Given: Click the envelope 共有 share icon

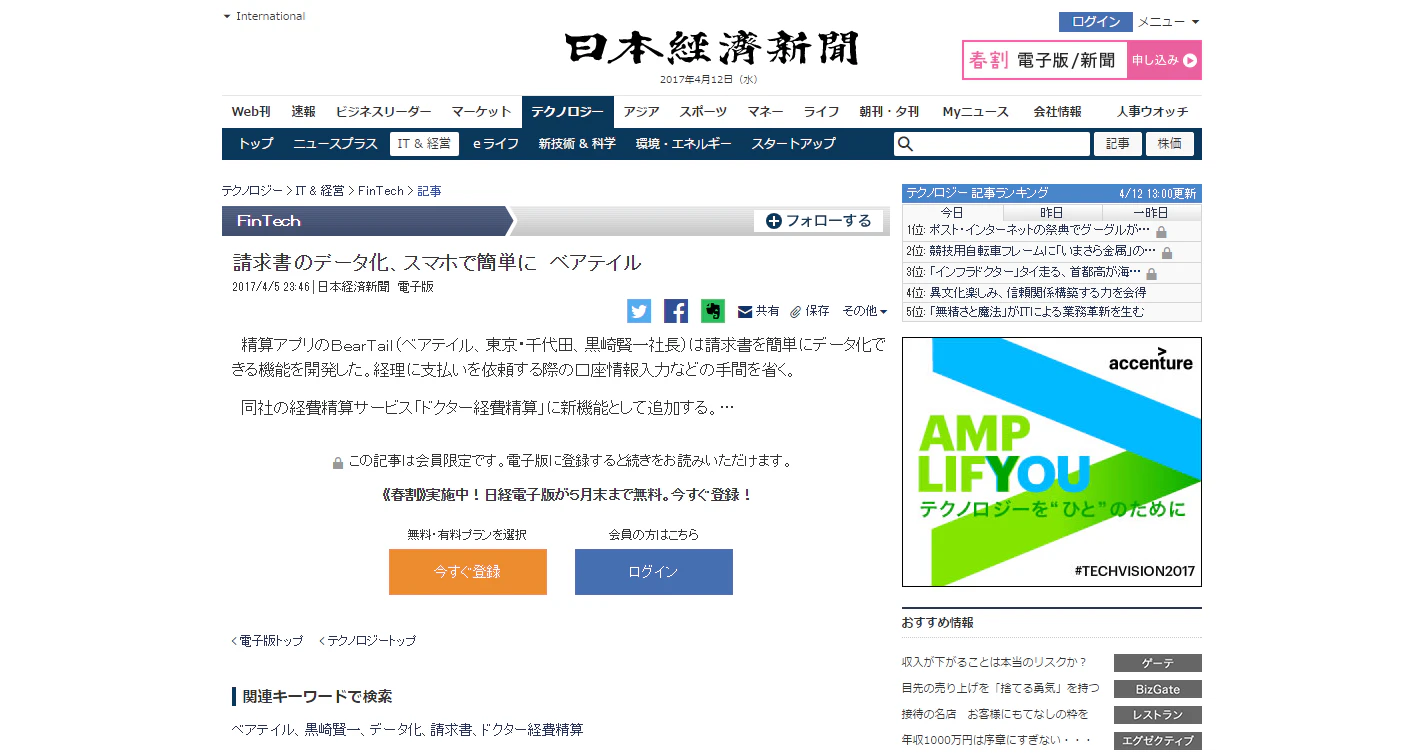Looking at the screenshot, I should pyautogui.click(x=745, y=312).
